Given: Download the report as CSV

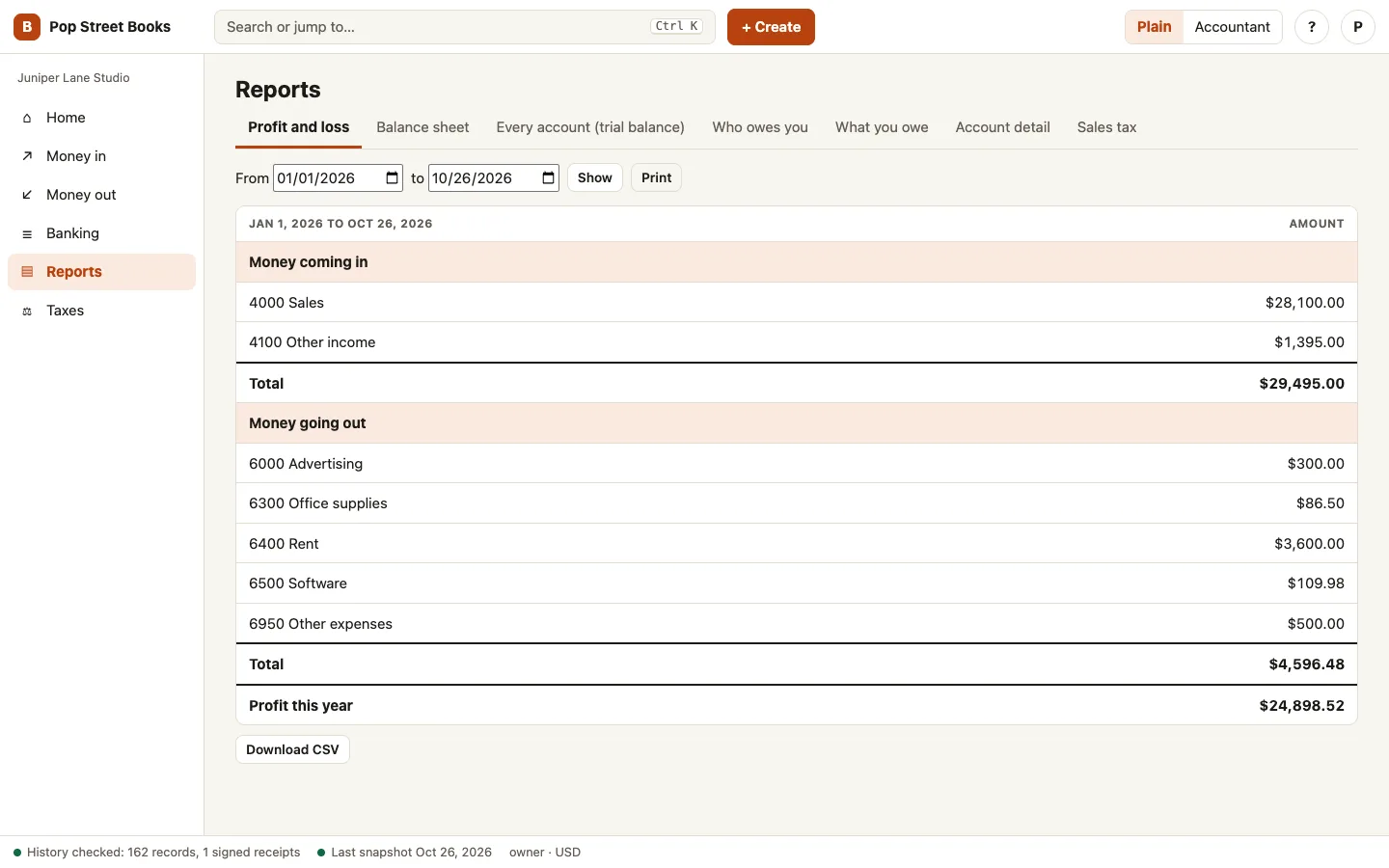Looking at the screenshot, I should coord(292,749).
